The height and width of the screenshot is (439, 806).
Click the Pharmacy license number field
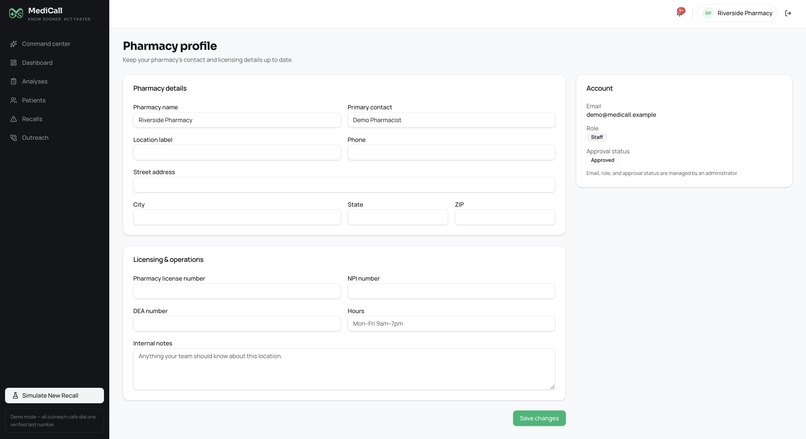tap(236, 291)
